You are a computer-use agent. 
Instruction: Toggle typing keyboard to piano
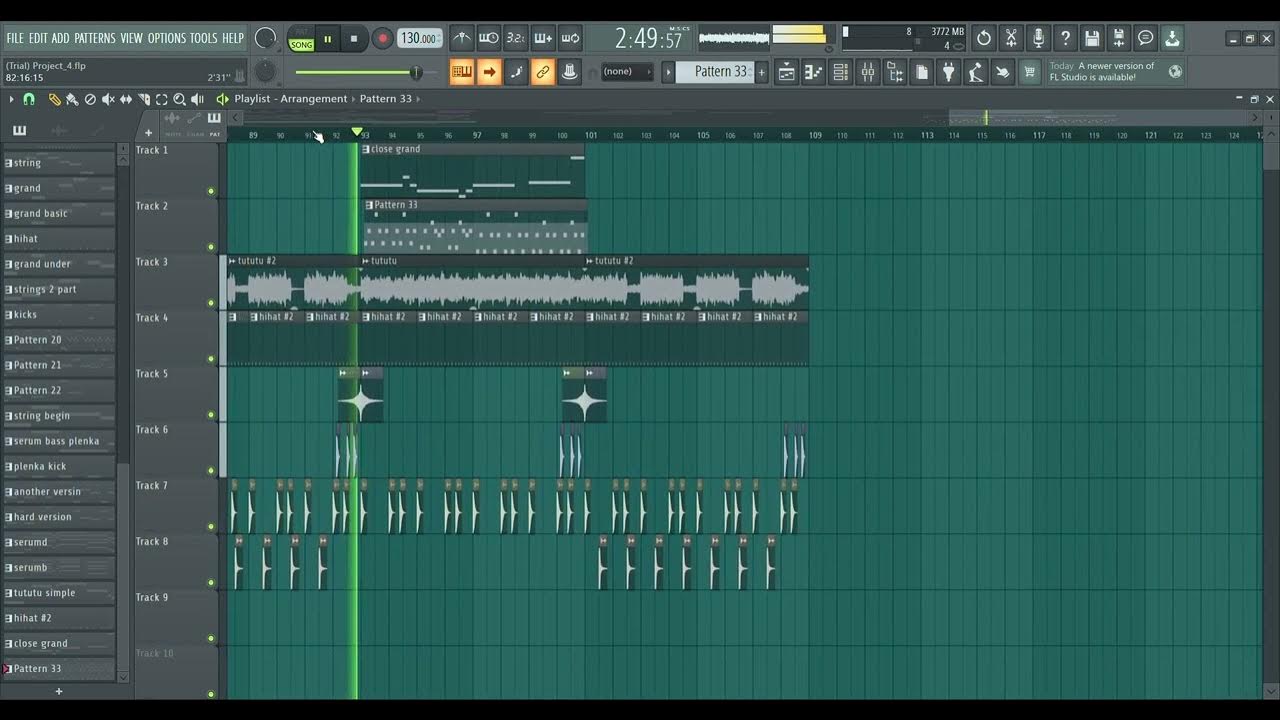461,72
